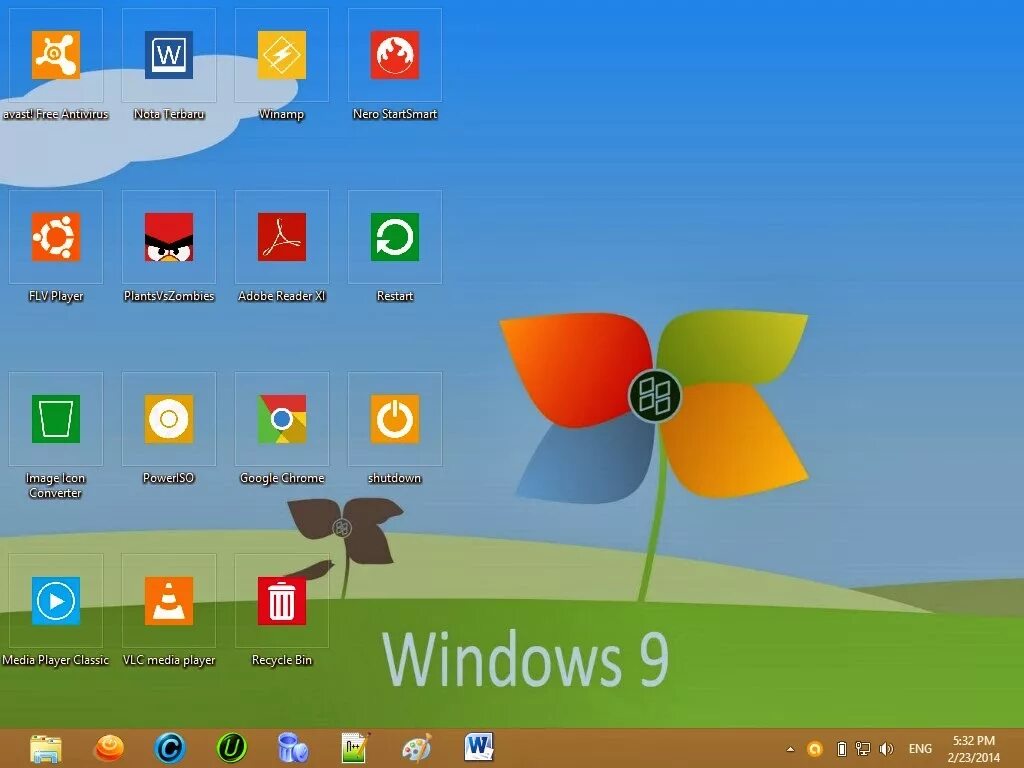This screenshot has width=1024, height=768.
Task: Open the Notepad++ taskbar icon
Action: coord(355,748)
